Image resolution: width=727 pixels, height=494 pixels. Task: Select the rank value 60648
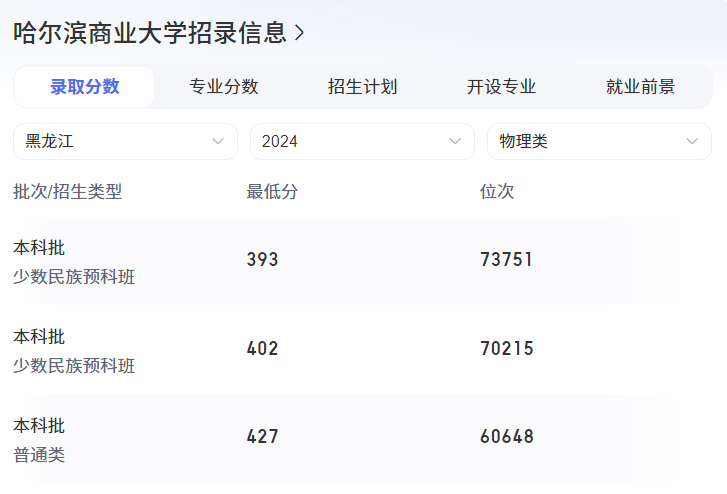[507, 437]
